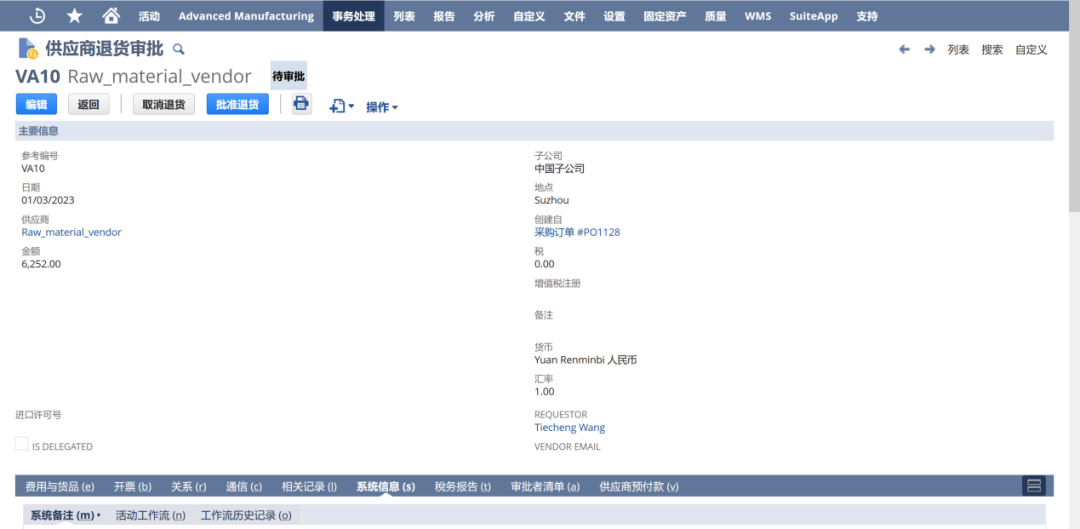Select the 活动工作流 (n) subtab
Screen dimensions: 1080x529
[151, 515]
